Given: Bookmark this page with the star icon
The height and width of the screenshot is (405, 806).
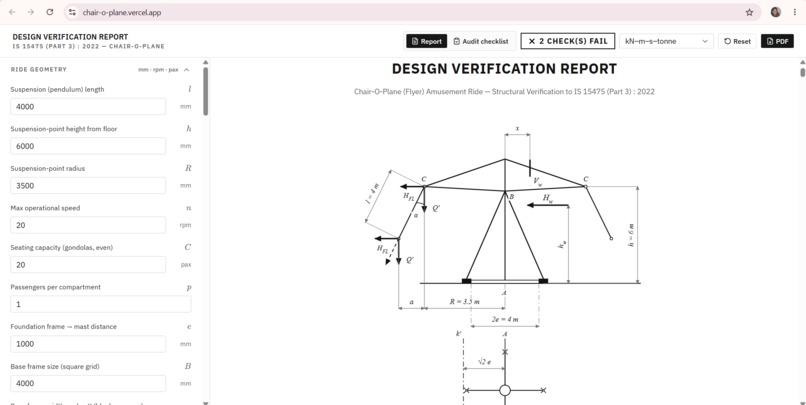Looking at the screenshot, I should pyautogui.click(x=749, y=12).
